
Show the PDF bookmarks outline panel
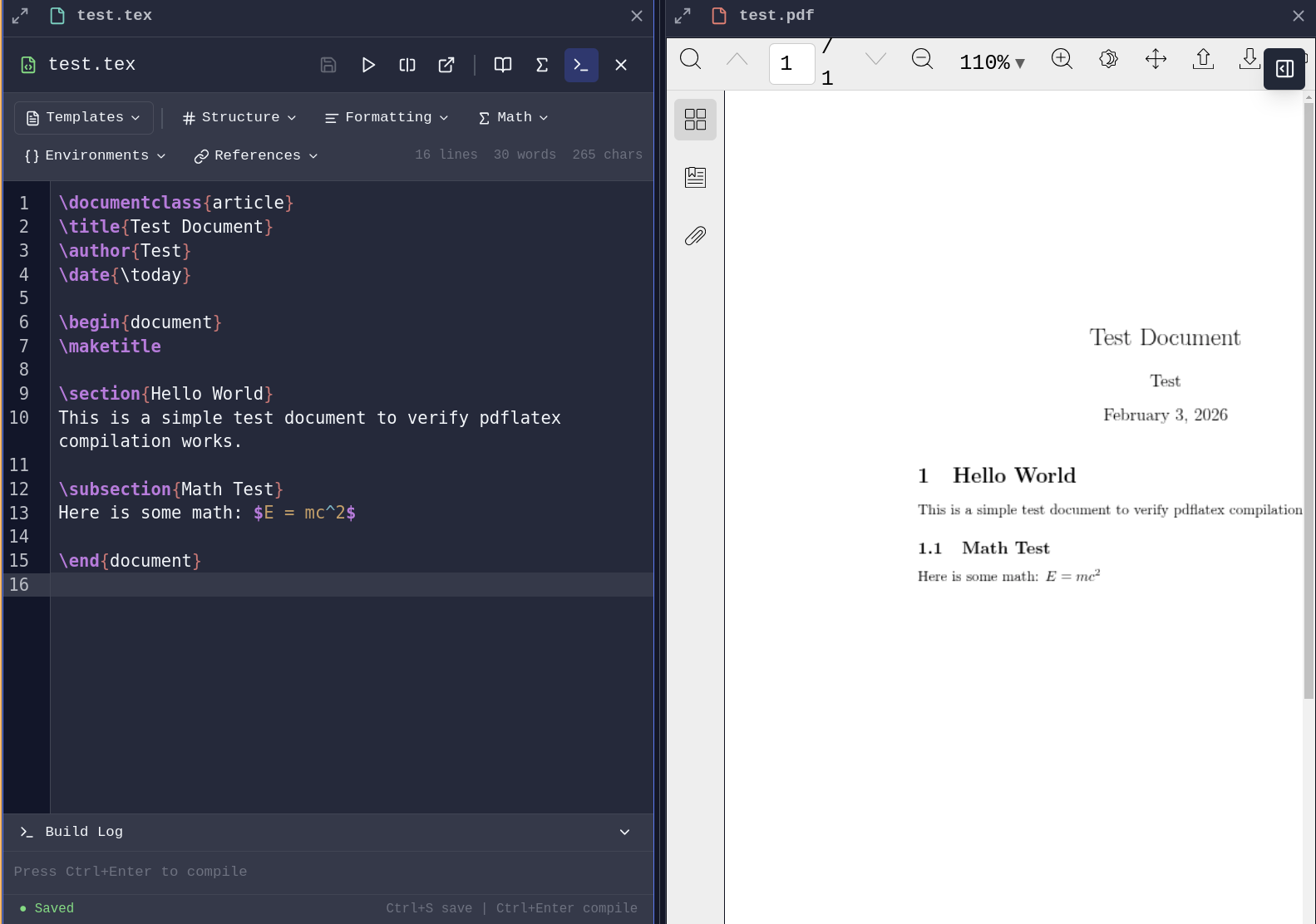point(695,177)
